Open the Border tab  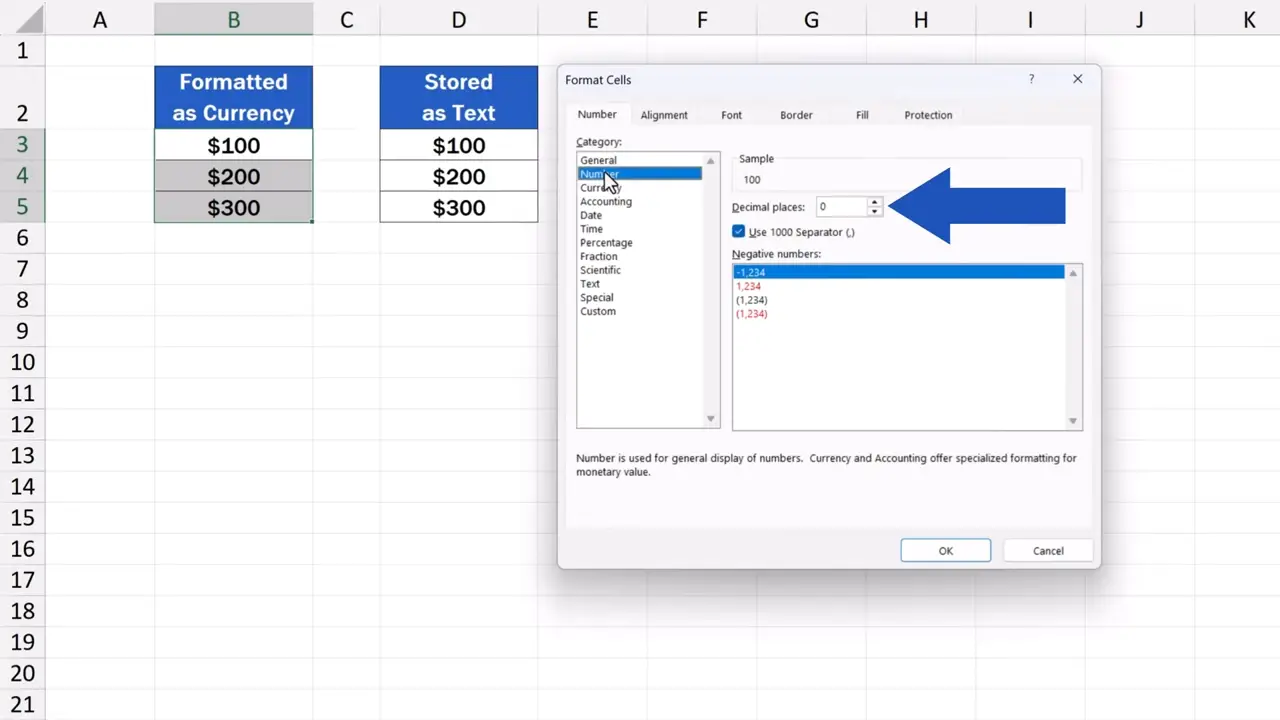796,114
